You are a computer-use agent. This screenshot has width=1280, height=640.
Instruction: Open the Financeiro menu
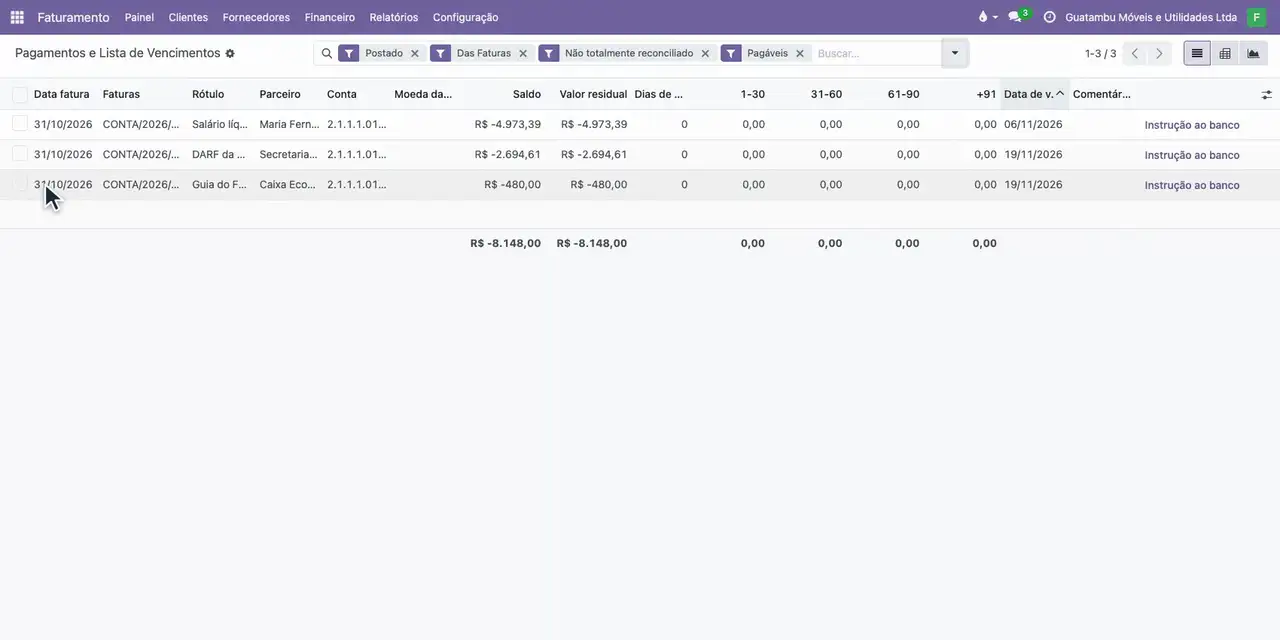click(x=330, y=17)
